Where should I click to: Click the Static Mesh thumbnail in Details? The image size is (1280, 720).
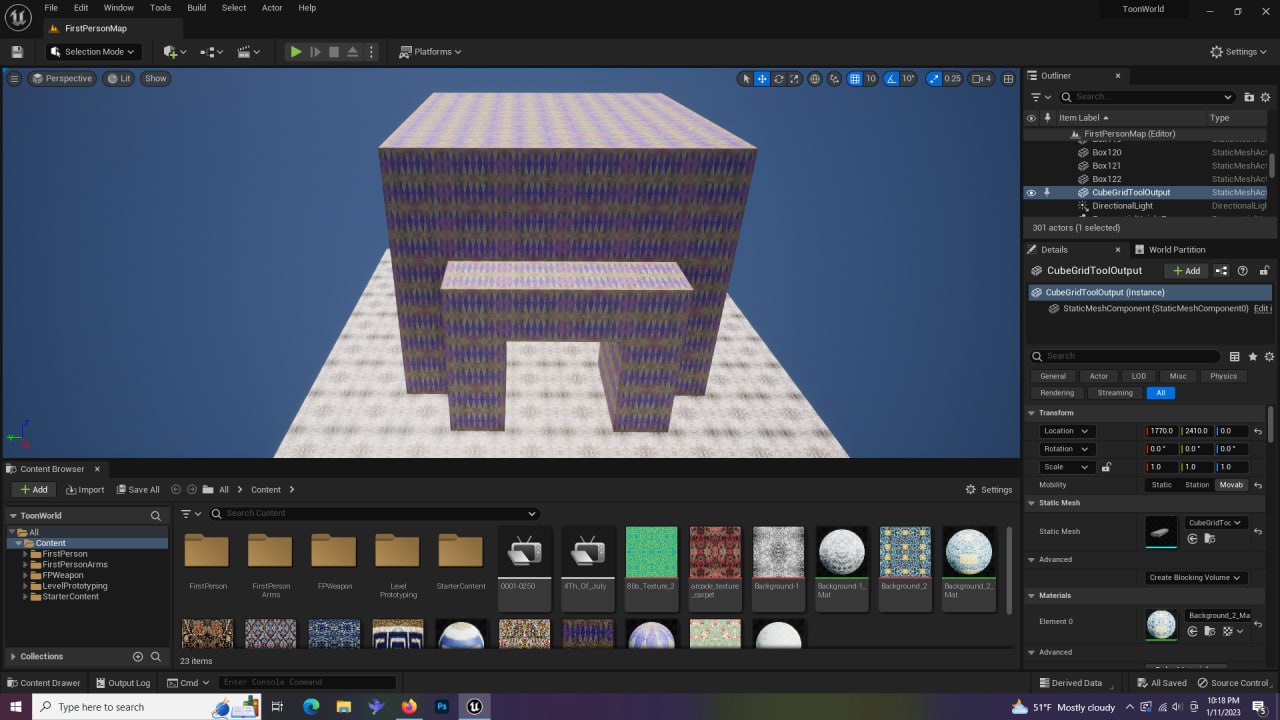[x=1161, y=531]
